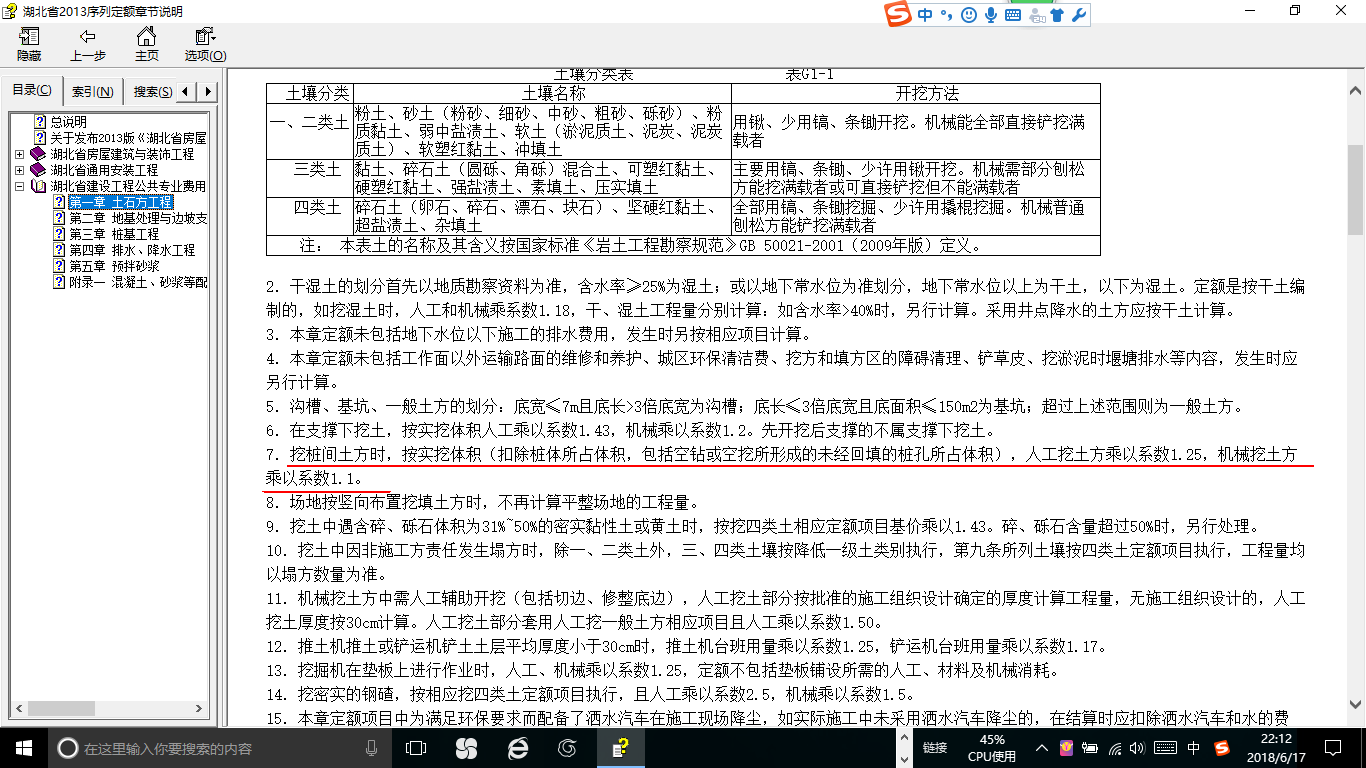The image size is (1366, 768).
Task: Open the 总说明 topic
Action: point(68,122)
